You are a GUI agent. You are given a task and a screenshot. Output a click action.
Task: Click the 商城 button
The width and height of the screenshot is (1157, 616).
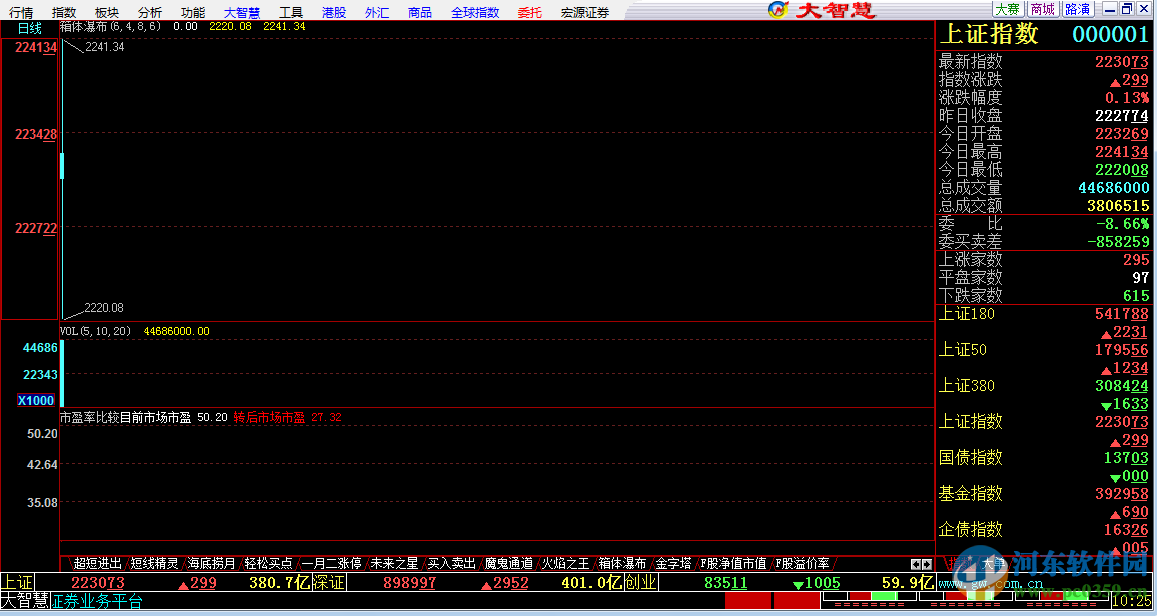1042,9
